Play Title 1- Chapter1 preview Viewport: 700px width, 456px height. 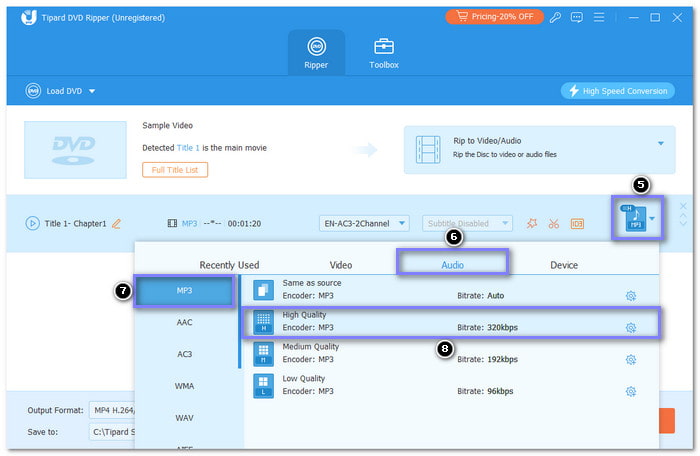click(x=32, y=223)
